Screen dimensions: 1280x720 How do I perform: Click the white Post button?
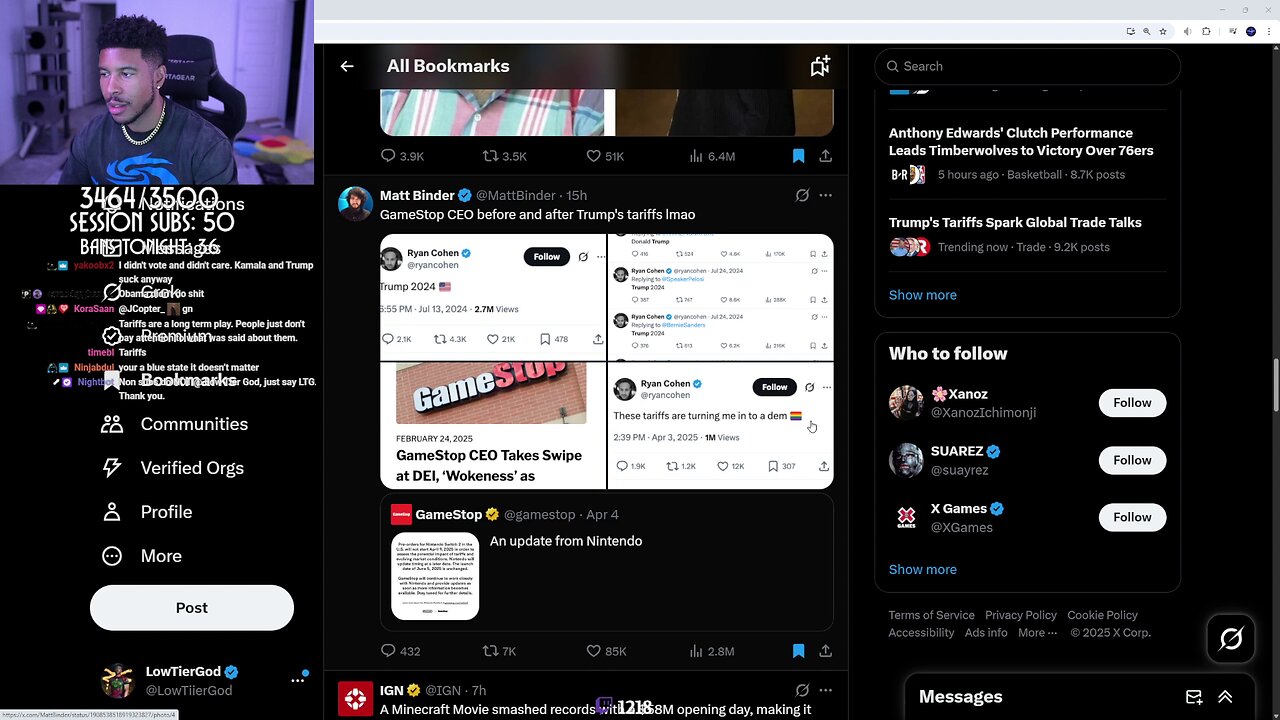[x=192, y=608]
